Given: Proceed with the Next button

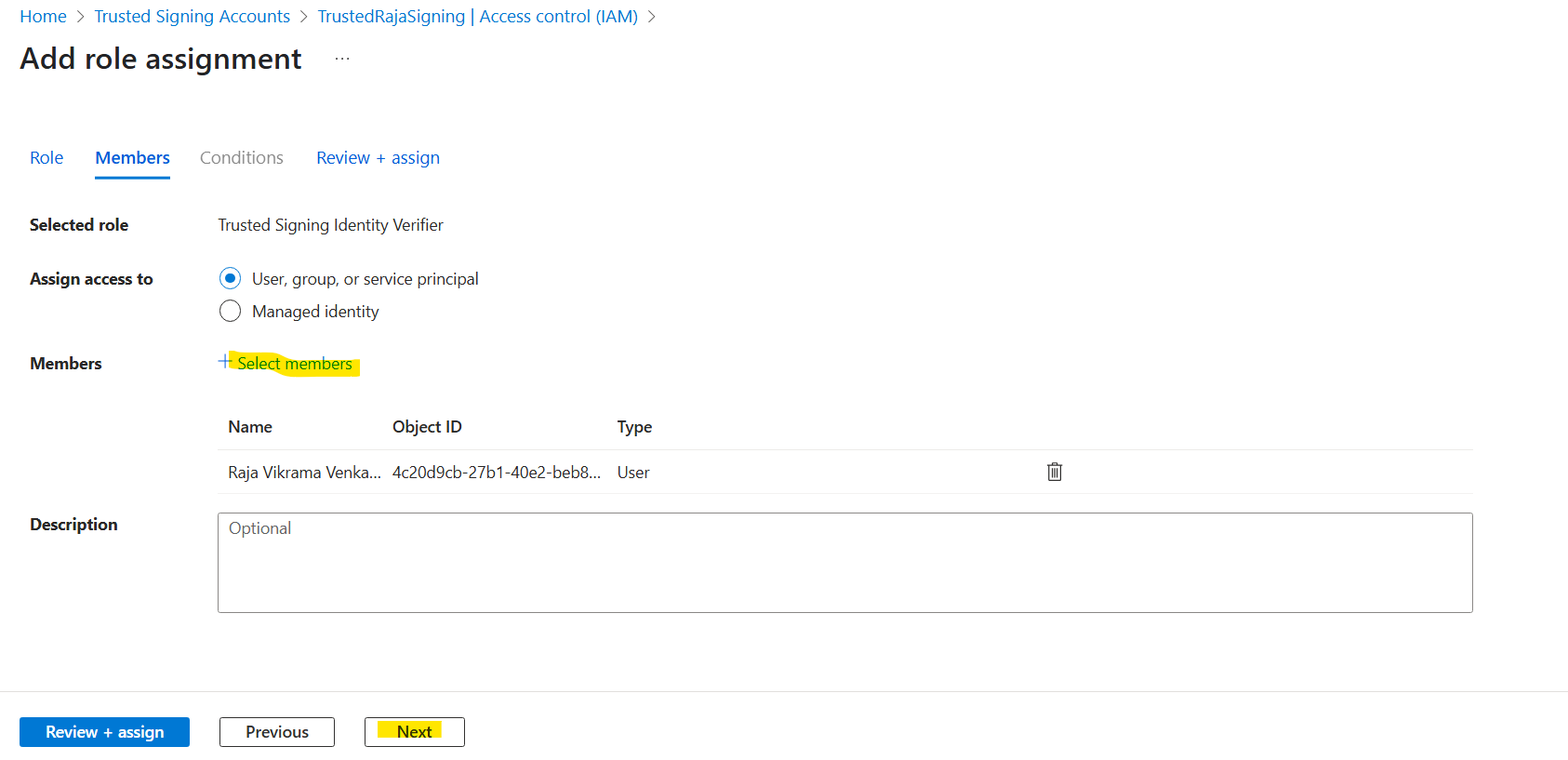Looking at the screenshot, I should point(415,732).
